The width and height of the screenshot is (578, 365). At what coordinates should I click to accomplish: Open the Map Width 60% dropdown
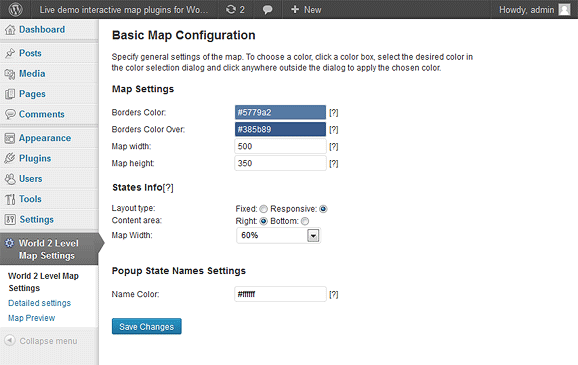pyautogui.click(x=279, y=236)
